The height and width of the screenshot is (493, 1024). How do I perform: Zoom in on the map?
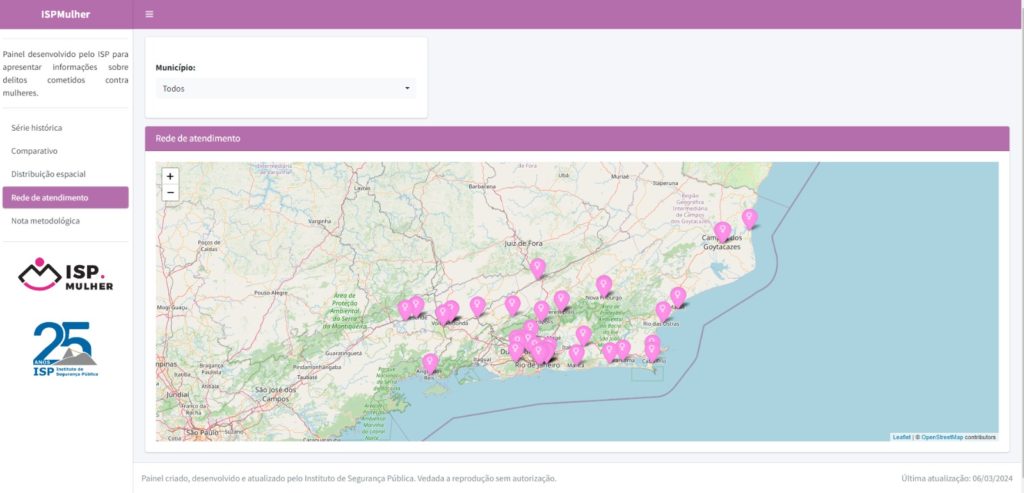(170, 176)
